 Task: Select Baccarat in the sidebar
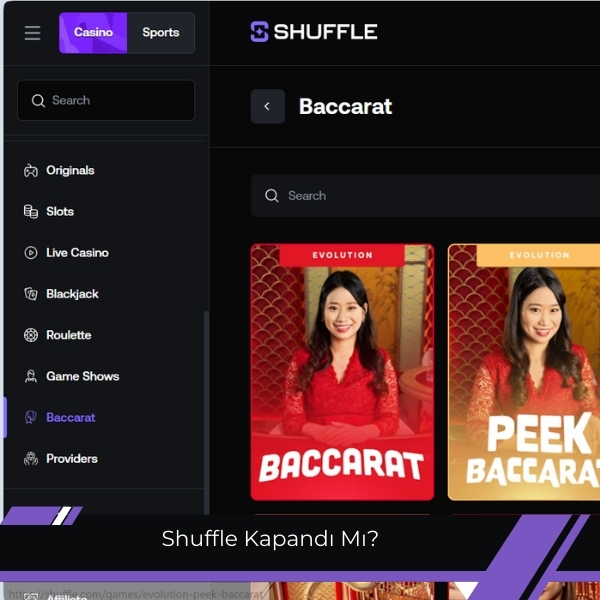(x=70, y=417)
